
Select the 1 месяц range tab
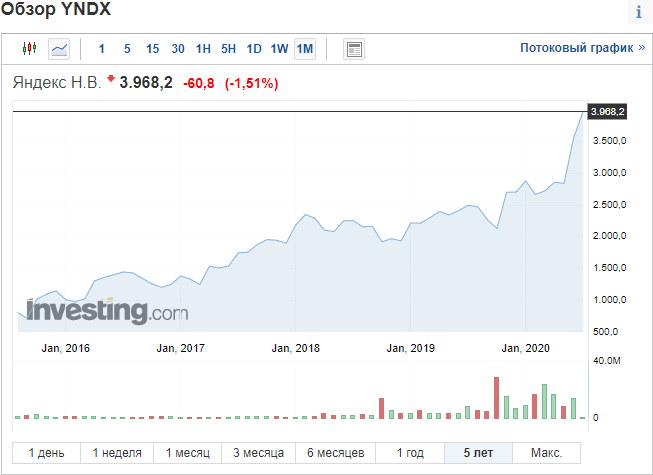pos(188,453)
